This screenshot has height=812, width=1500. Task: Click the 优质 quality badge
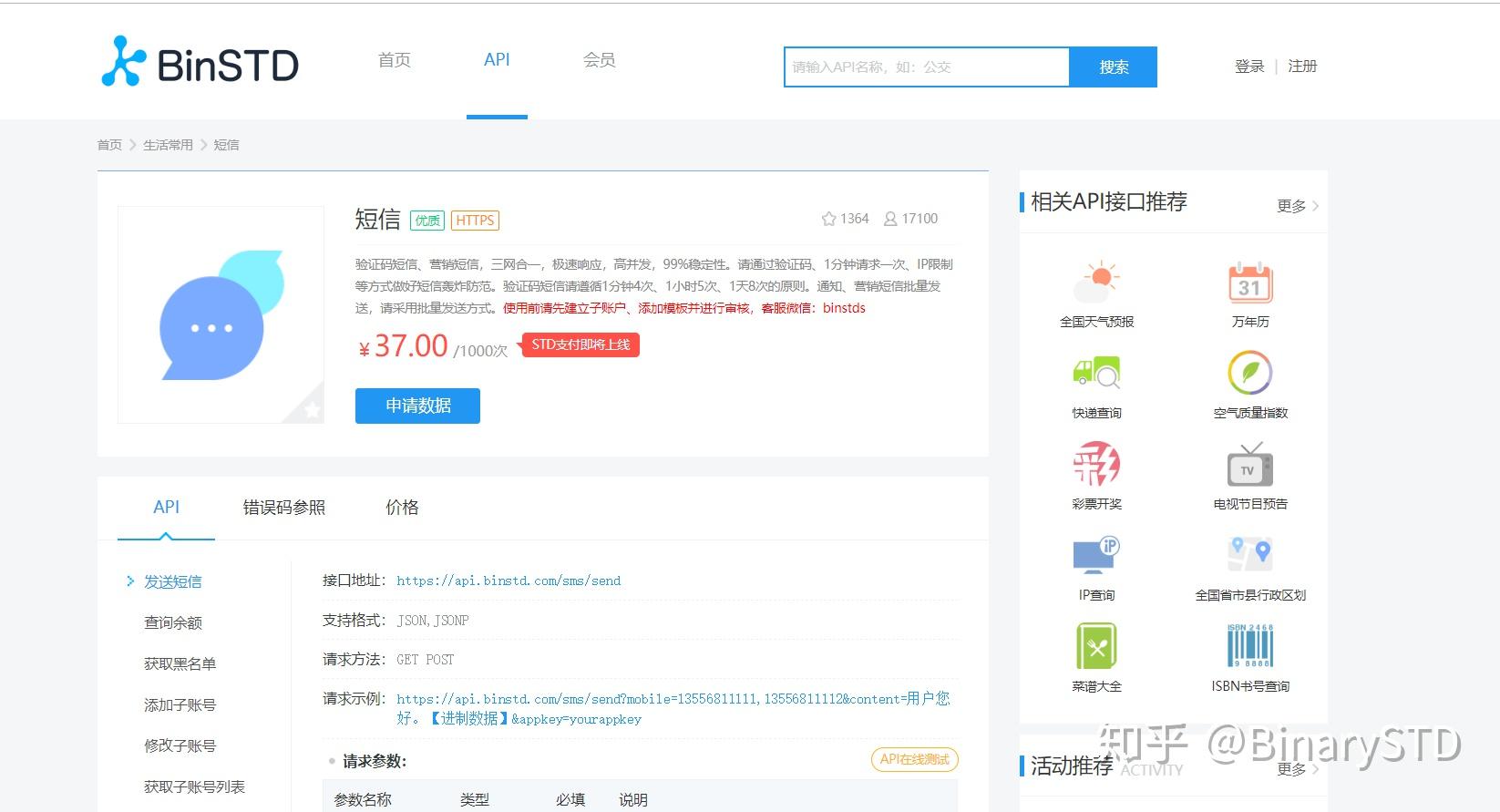[x=427, y=220]
